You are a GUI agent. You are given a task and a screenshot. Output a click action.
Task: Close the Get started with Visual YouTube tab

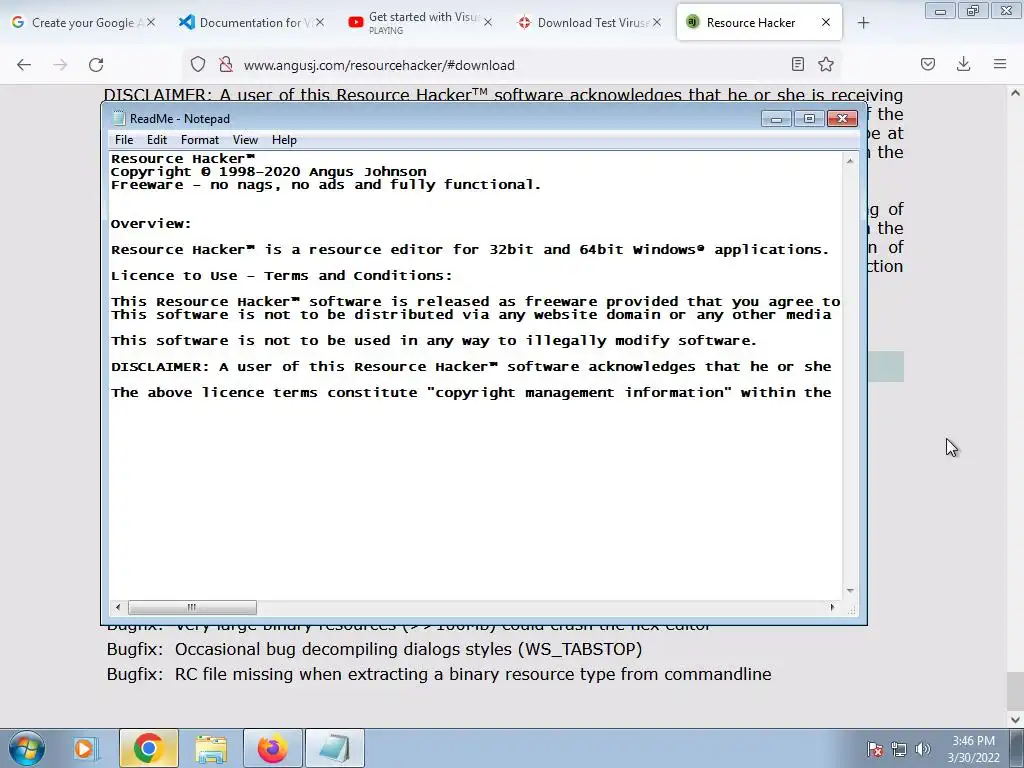click(488, 22)
